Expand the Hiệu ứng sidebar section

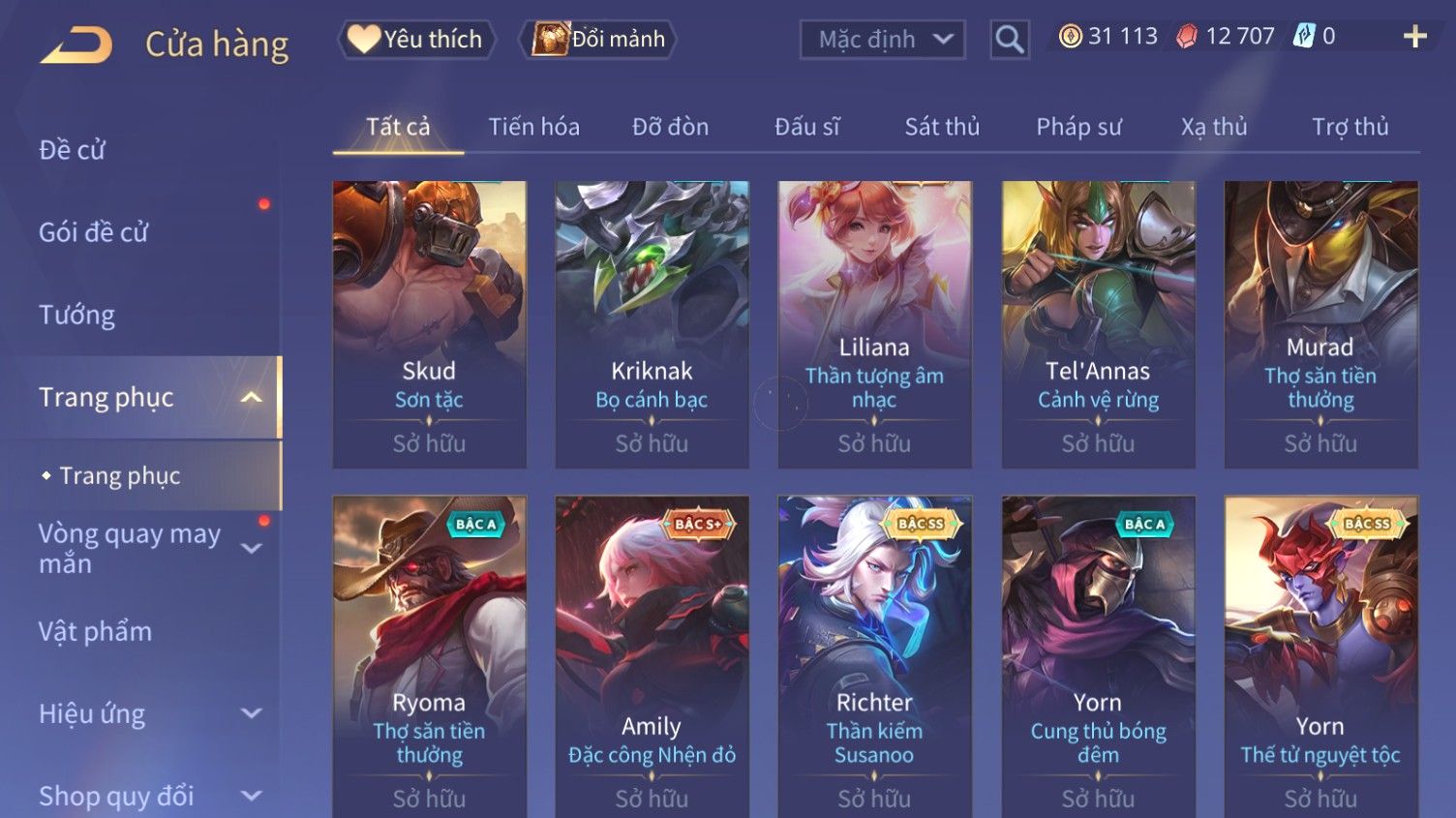[x=251, y=713]
